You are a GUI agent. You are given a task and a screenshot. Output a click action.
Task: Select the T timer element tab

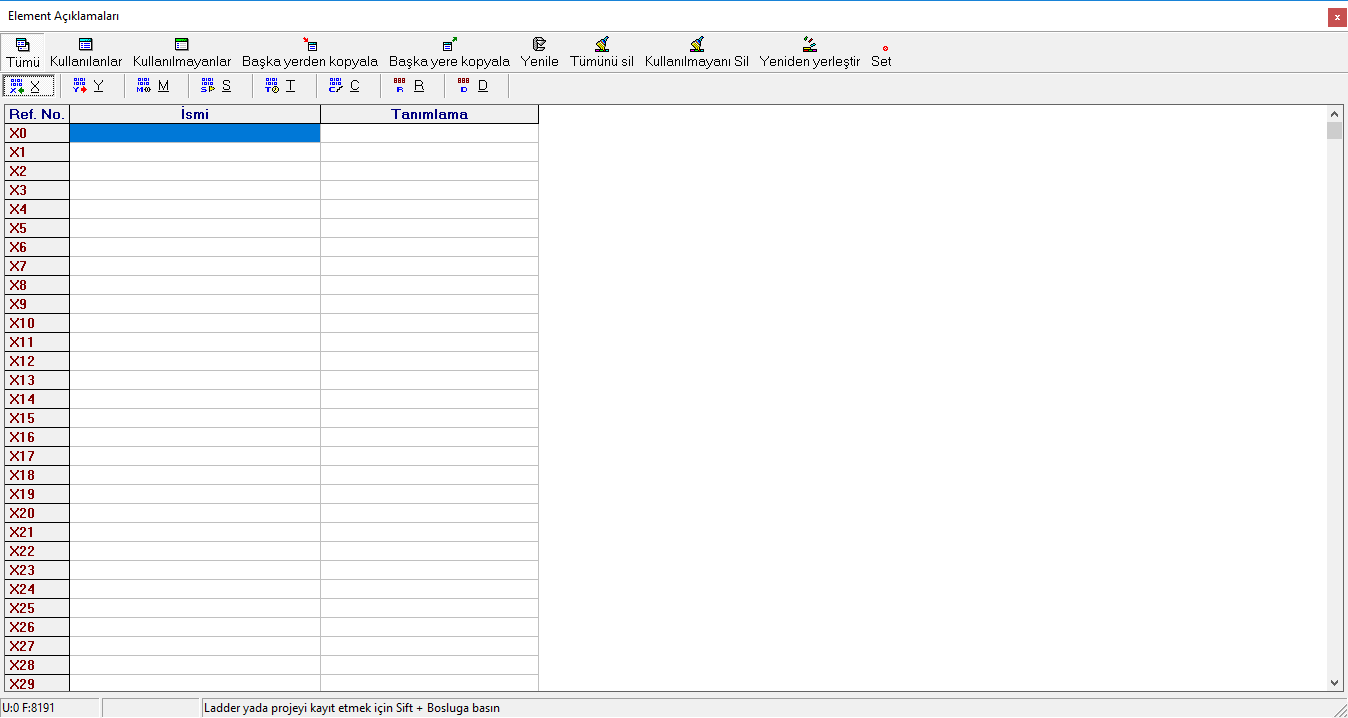[280, 86]
